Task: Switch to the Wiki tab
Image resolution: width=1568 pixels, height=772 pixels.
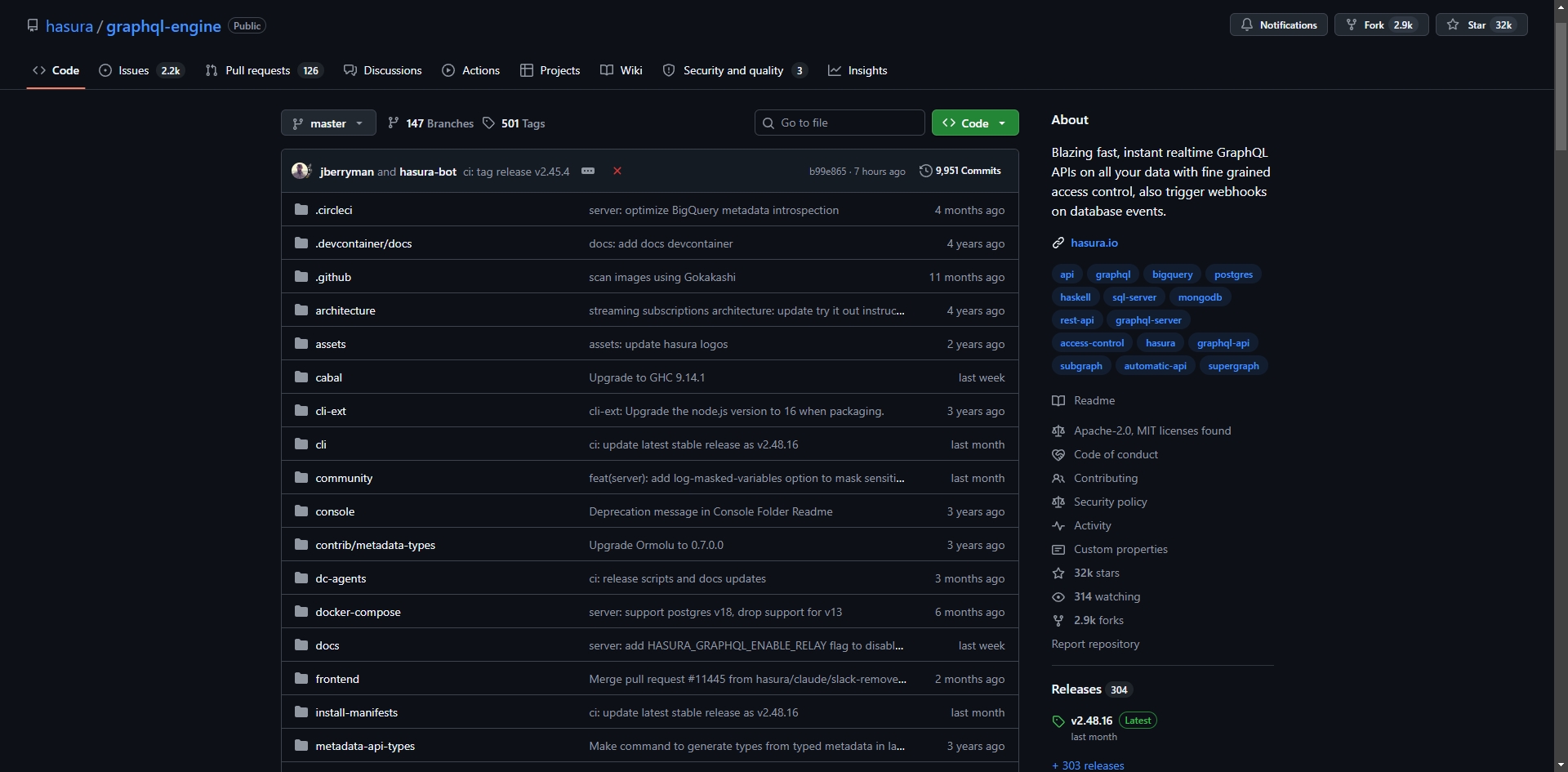Action: (x=621, y=70)
